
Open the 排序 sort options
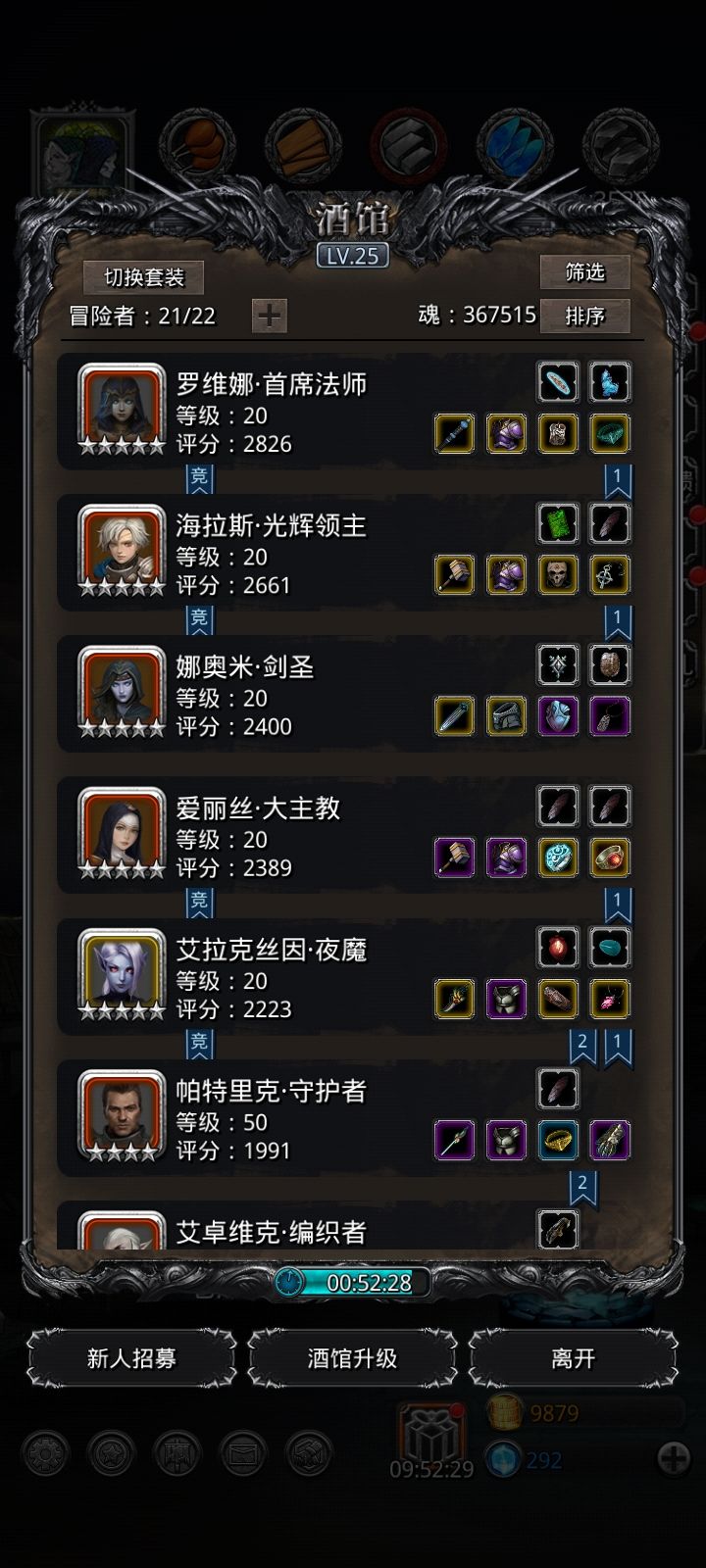(x=584, y=316)
